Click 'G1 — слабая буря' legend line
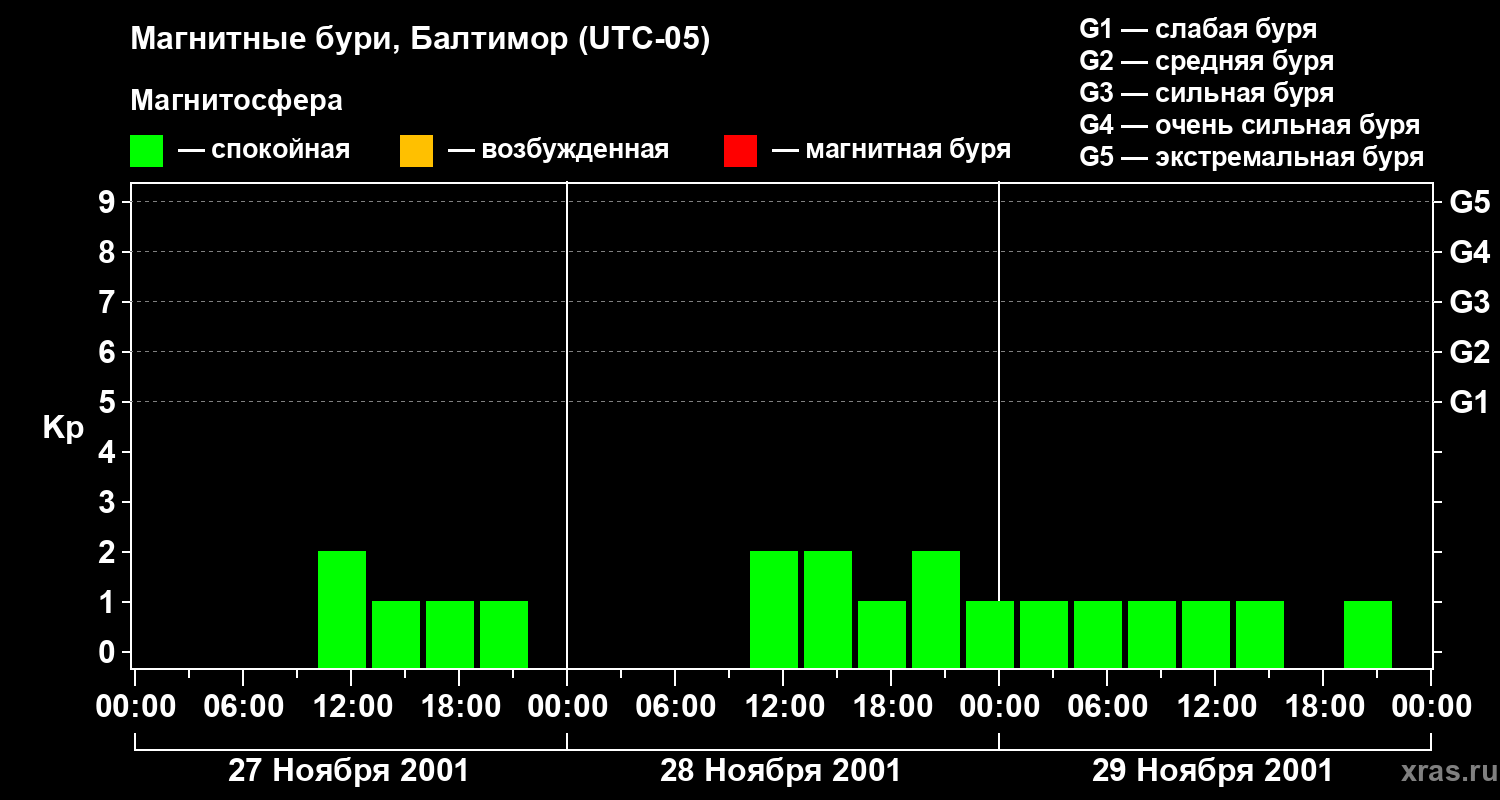Screen dimensions: 1500x800 [x=1198, y=29]
